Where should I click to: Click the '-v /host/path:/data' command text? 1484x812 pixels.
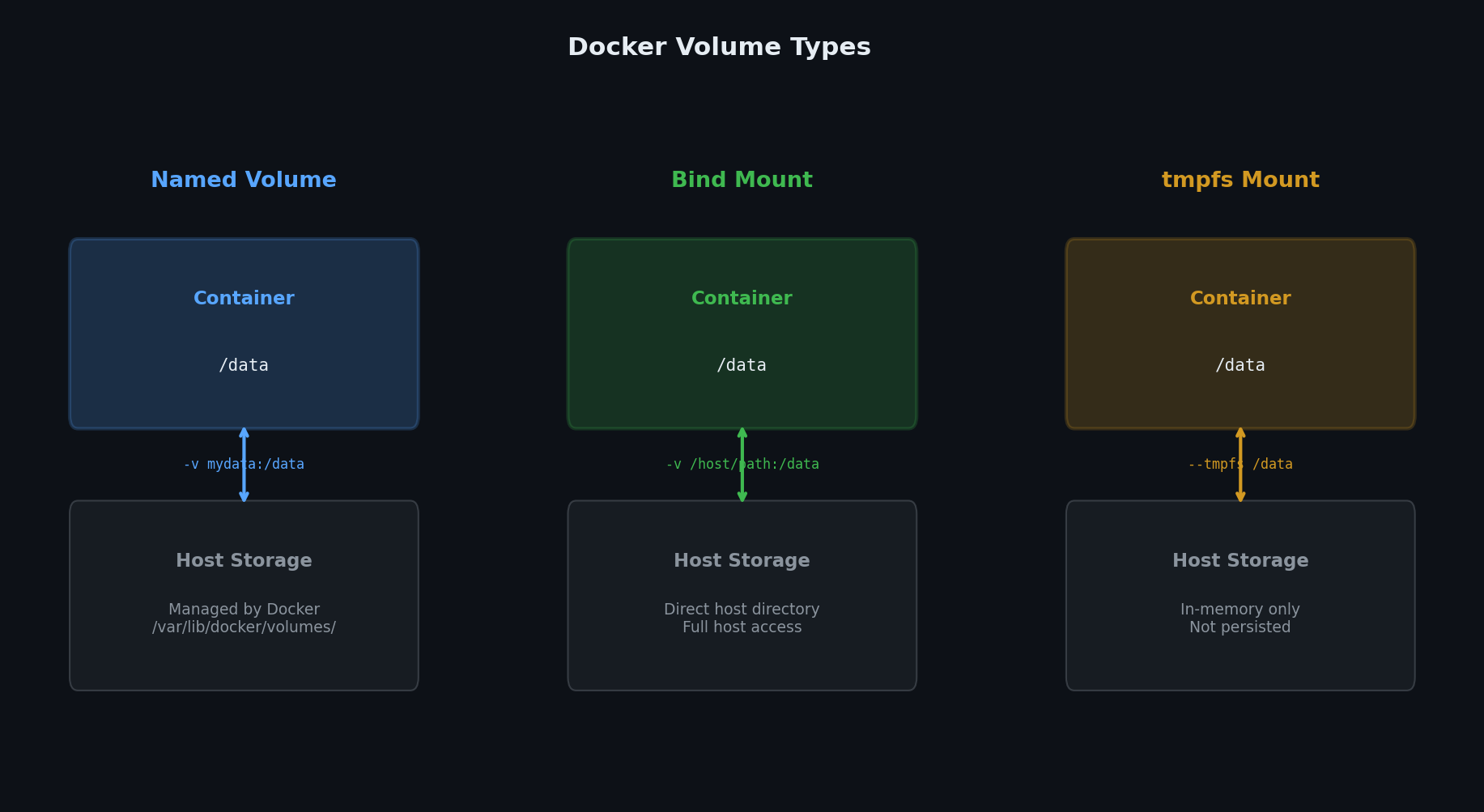(742, 465)
